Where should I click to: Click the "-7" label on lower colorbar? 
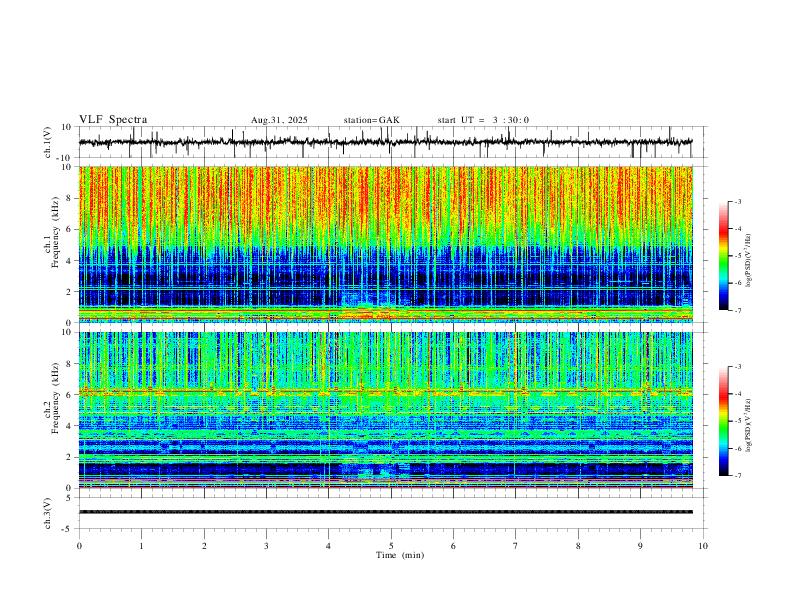[x=738, y=476]
